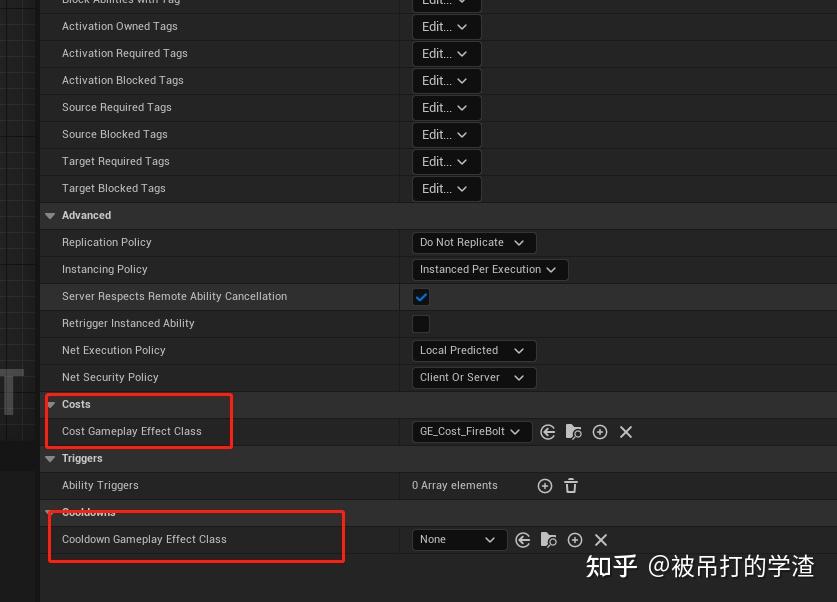The width and height of the screenshot is (837, 602).
Task: Use selected asset for Cost Gameplay Effect Class
Action: click(x=546, y=431)
